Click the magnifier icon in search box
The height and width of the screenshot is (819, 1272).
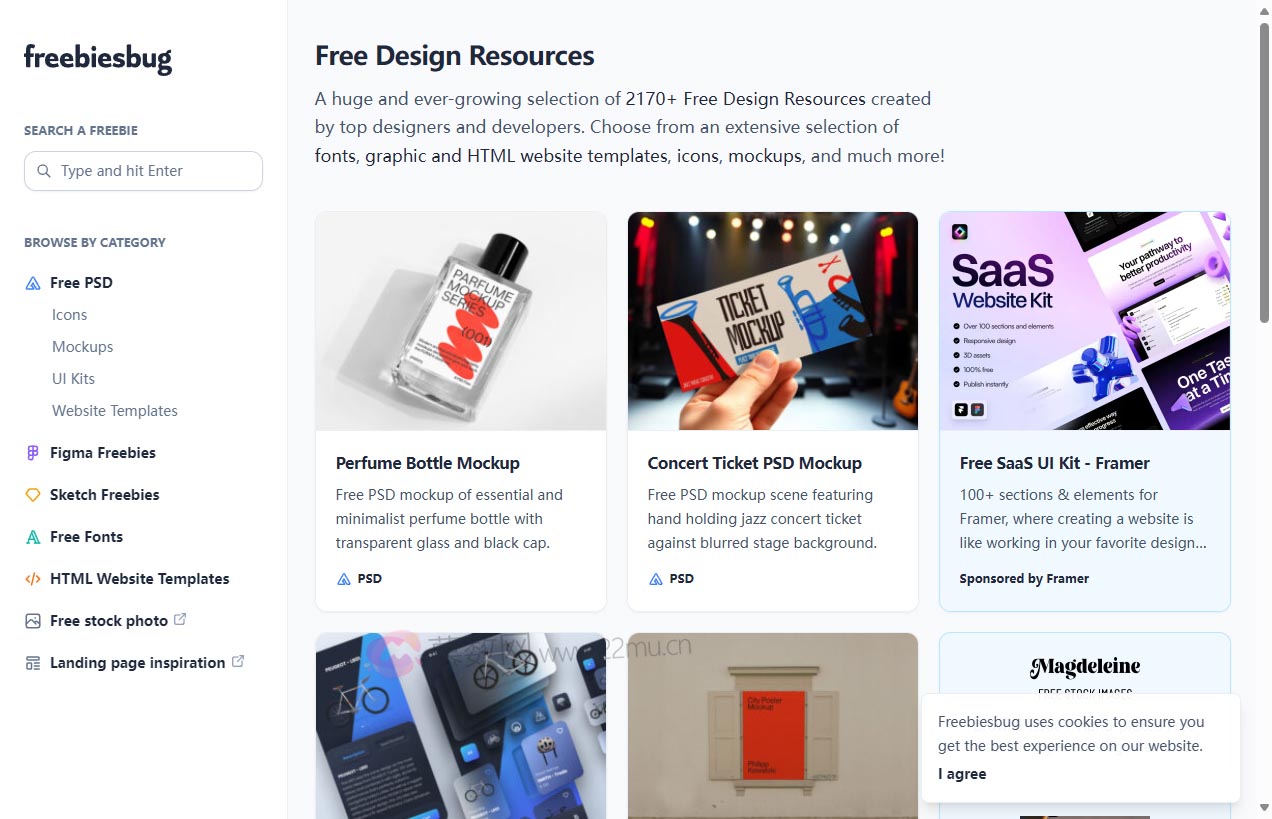point(44,171)
